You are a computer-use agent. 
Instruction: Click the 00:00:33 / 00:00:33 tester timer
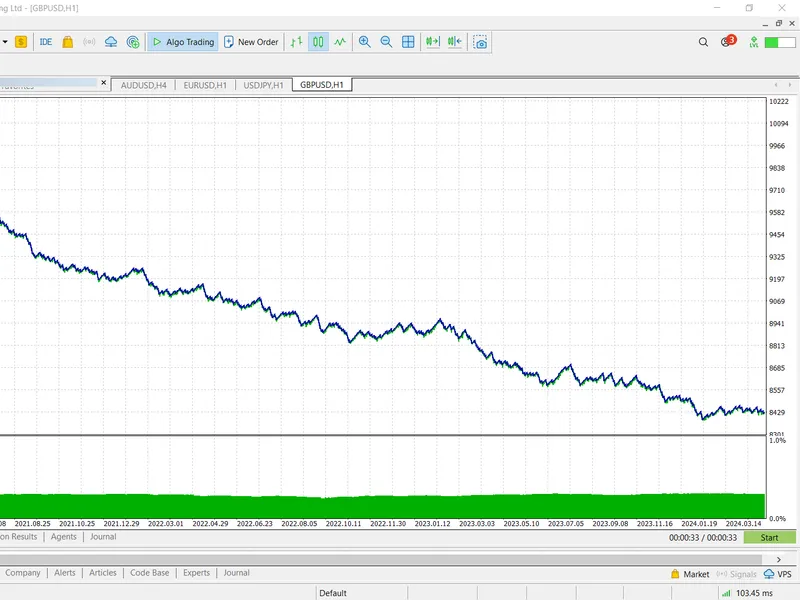click(703, 537)
